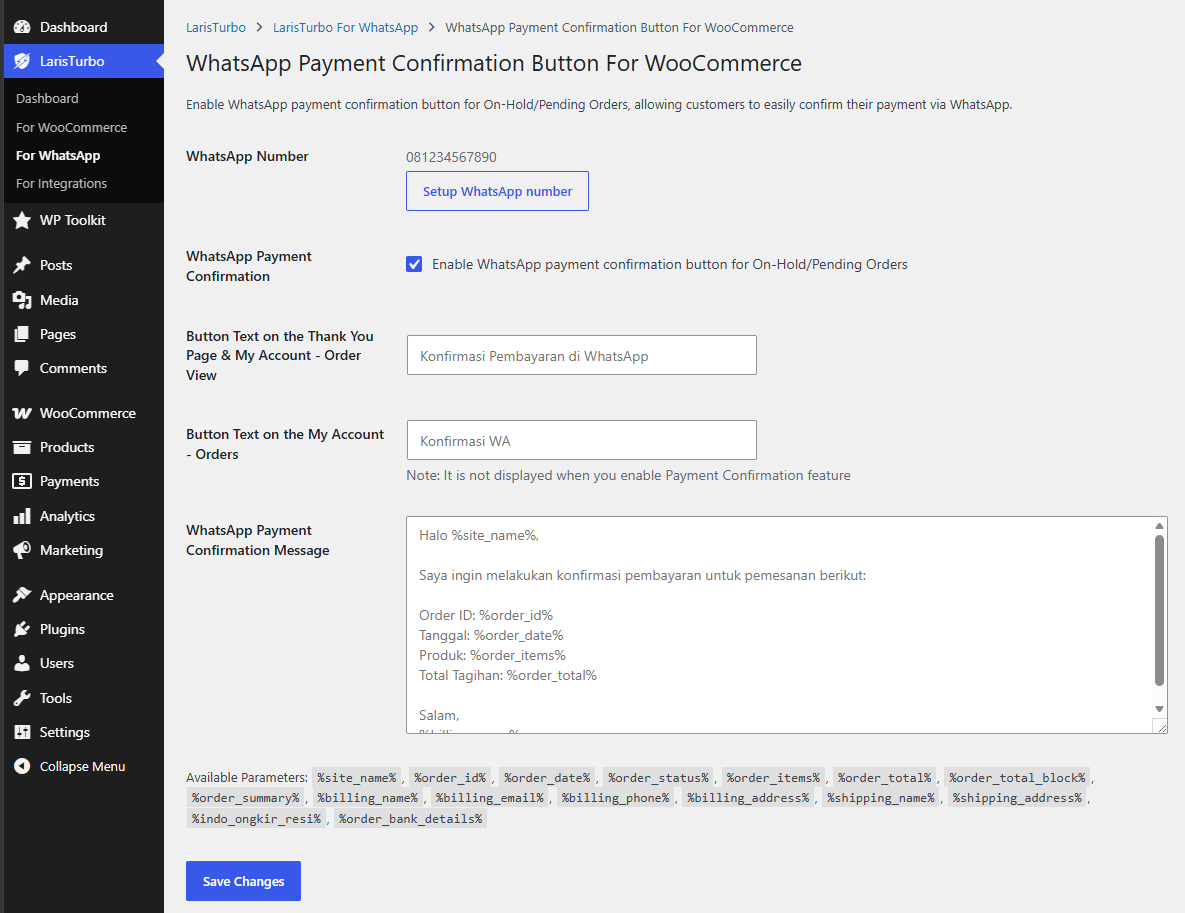Focus the My Account Orders button text field
This screenshot has width=1185, height=913.
coord(581,440)
